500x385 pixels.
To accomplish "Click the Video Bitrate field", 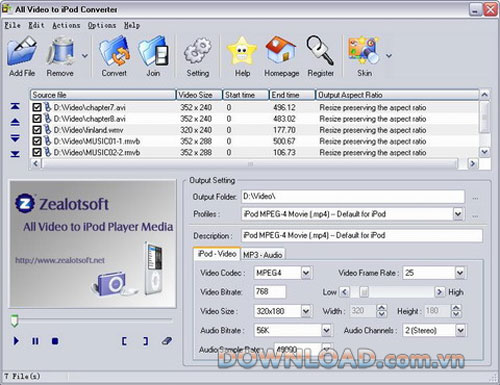I will 270,292.
